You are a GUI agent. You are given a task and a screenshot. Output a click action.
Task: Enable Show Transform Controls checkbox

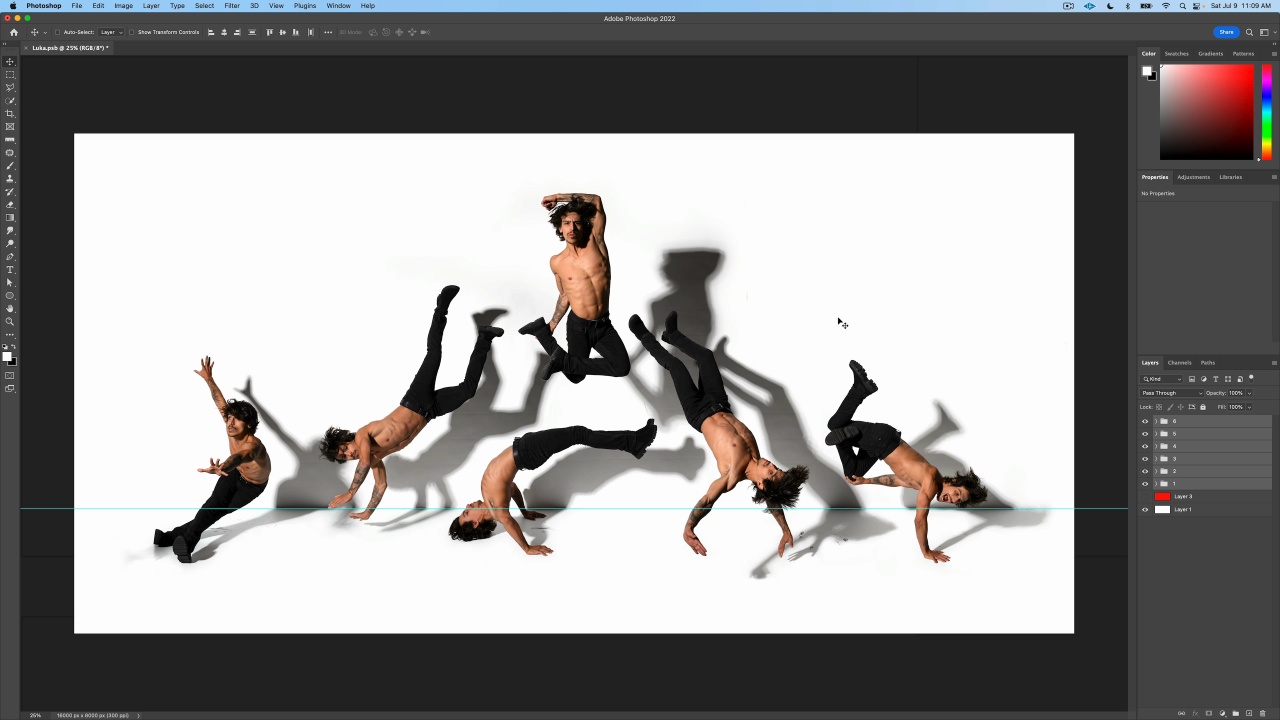(x=132, y=32)
